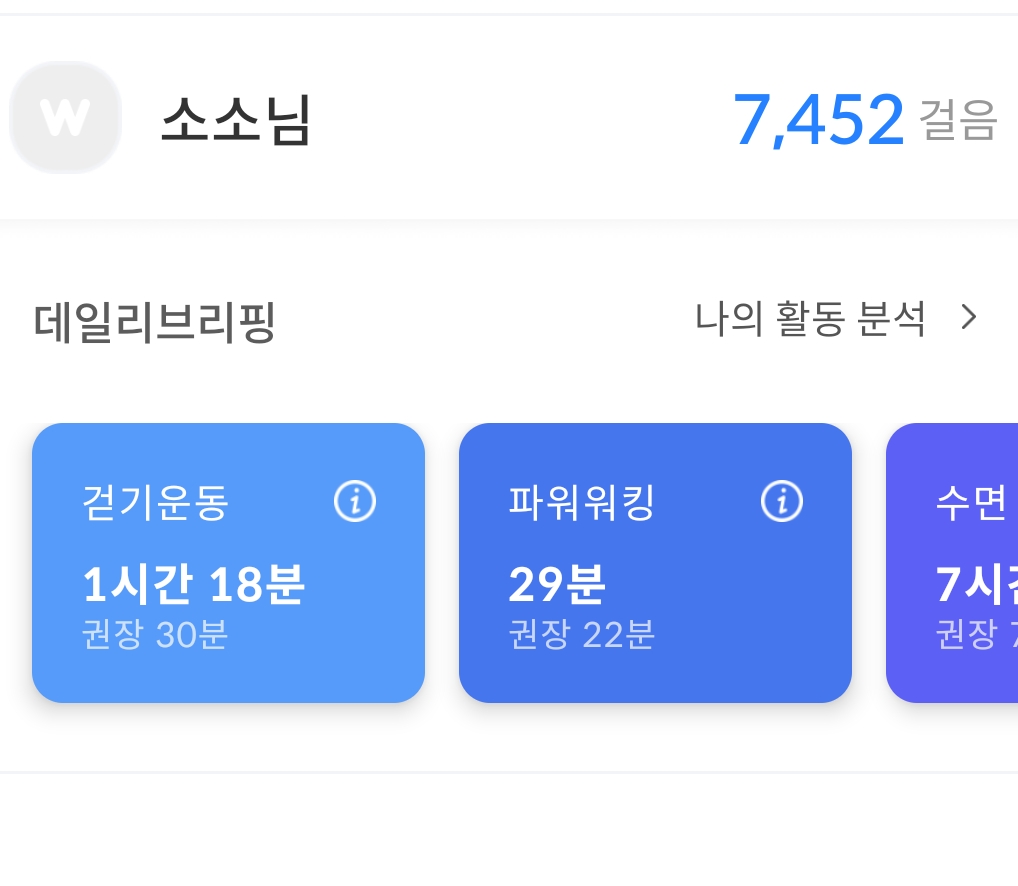Tap the 걷기운동 card title
The width and height of the screenshot is (1018, 886).
tap(156, 503)
